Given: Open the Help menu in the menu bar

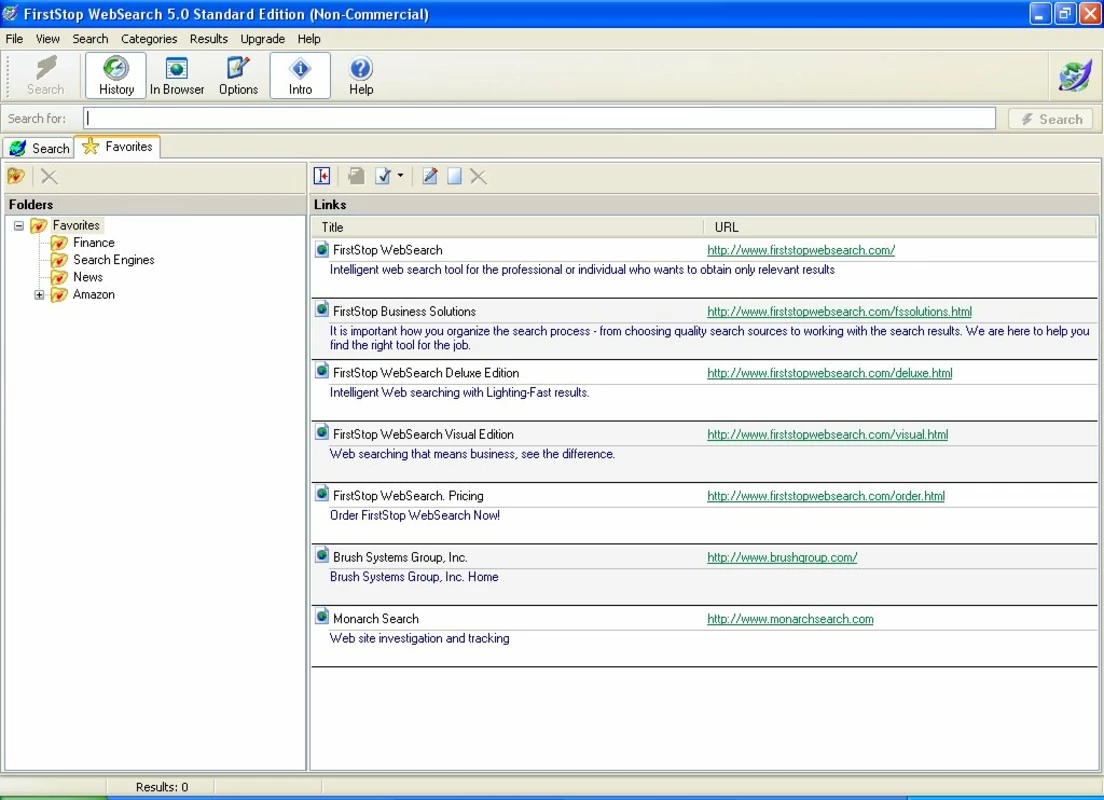Looking at the screenshot, I should (x=308, y=39).
